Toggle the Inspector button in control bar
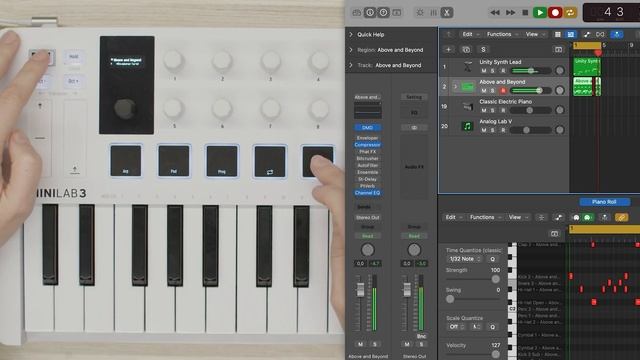The image size is (640, 360). [370, 13]
